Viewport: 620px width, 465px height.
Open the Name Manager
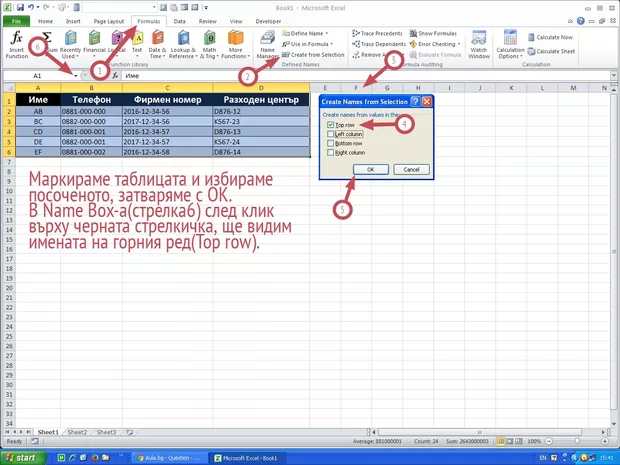point(268,44)
